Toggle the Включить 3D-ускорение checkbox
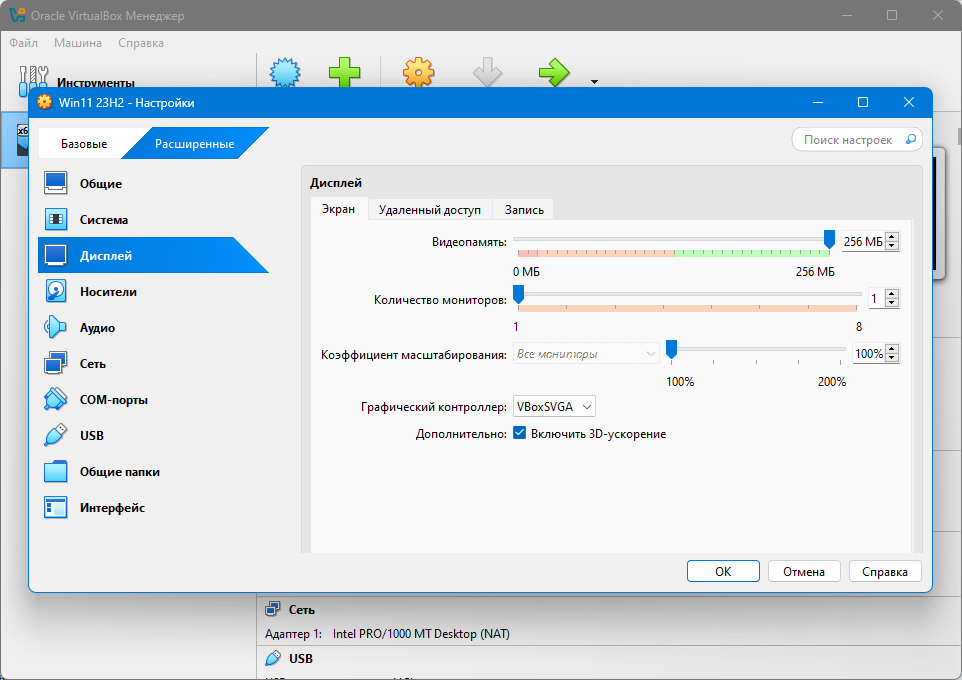Image resolution: width=962 pixels, height=680 pixels. (520, 433)
